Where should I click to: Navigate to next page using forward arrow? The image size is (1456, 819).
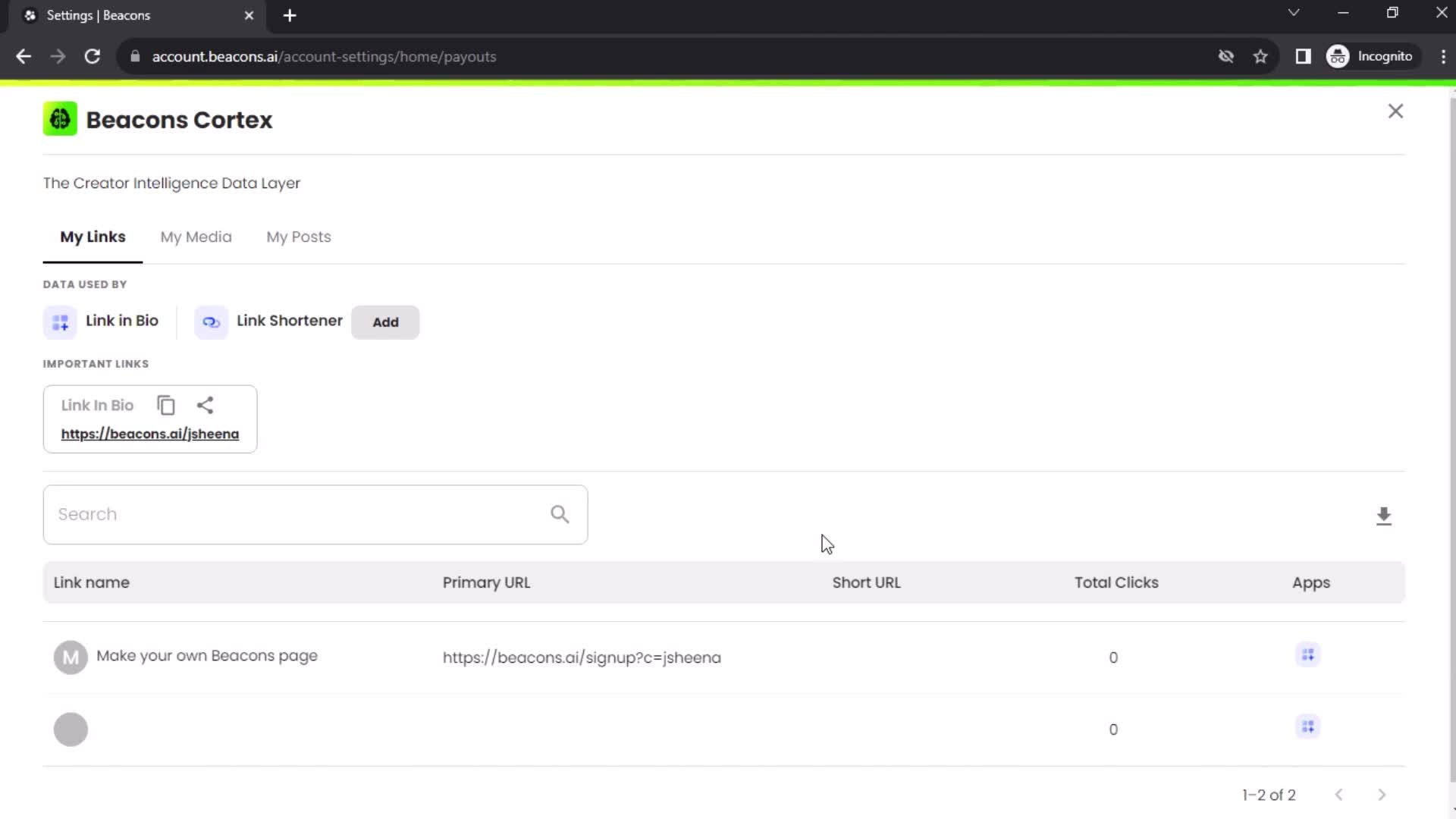(x=1383, y=794)
